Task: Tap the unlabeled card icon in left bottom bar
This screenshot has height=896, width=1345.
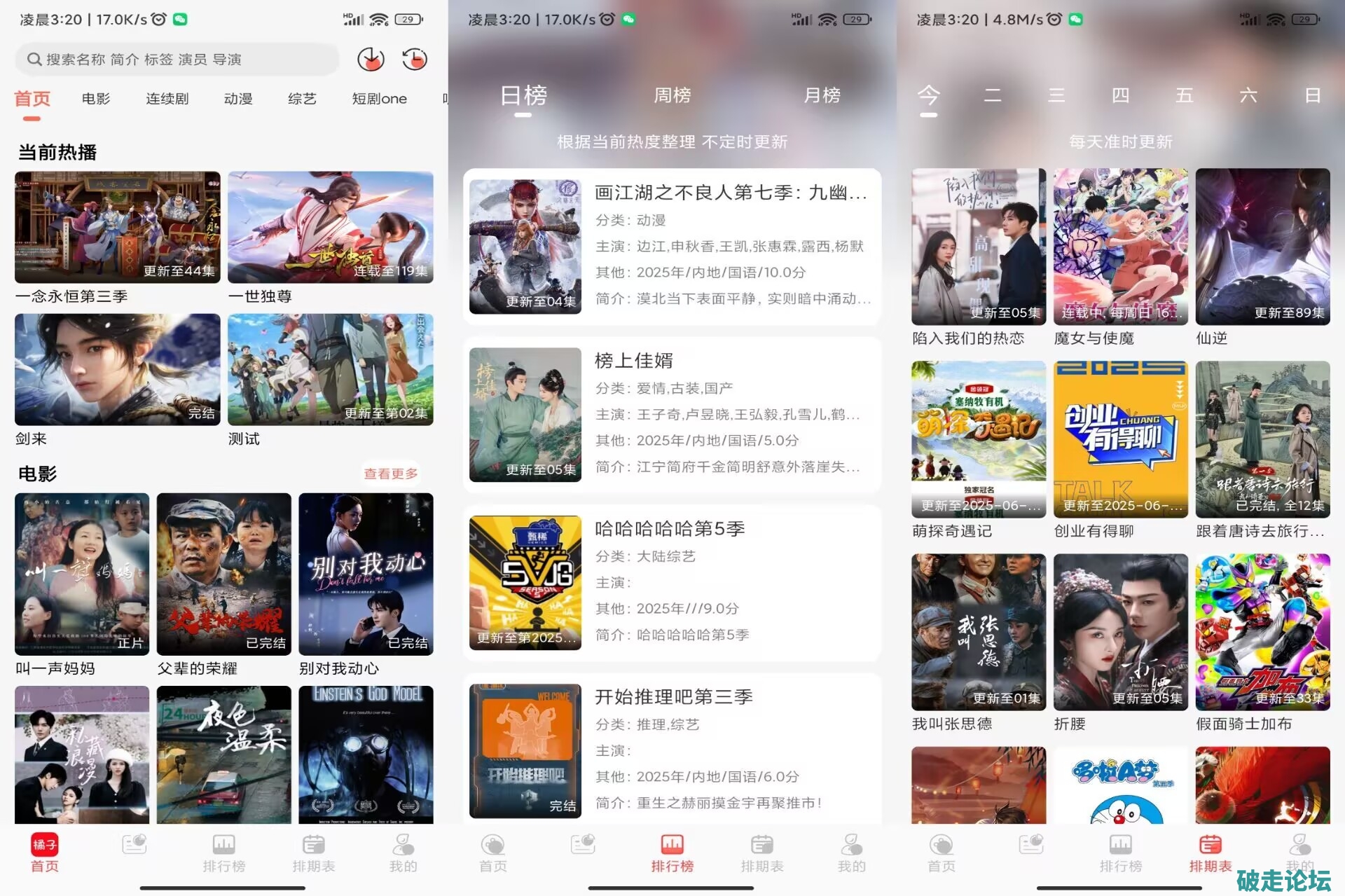Action: [x=134, y=845]
